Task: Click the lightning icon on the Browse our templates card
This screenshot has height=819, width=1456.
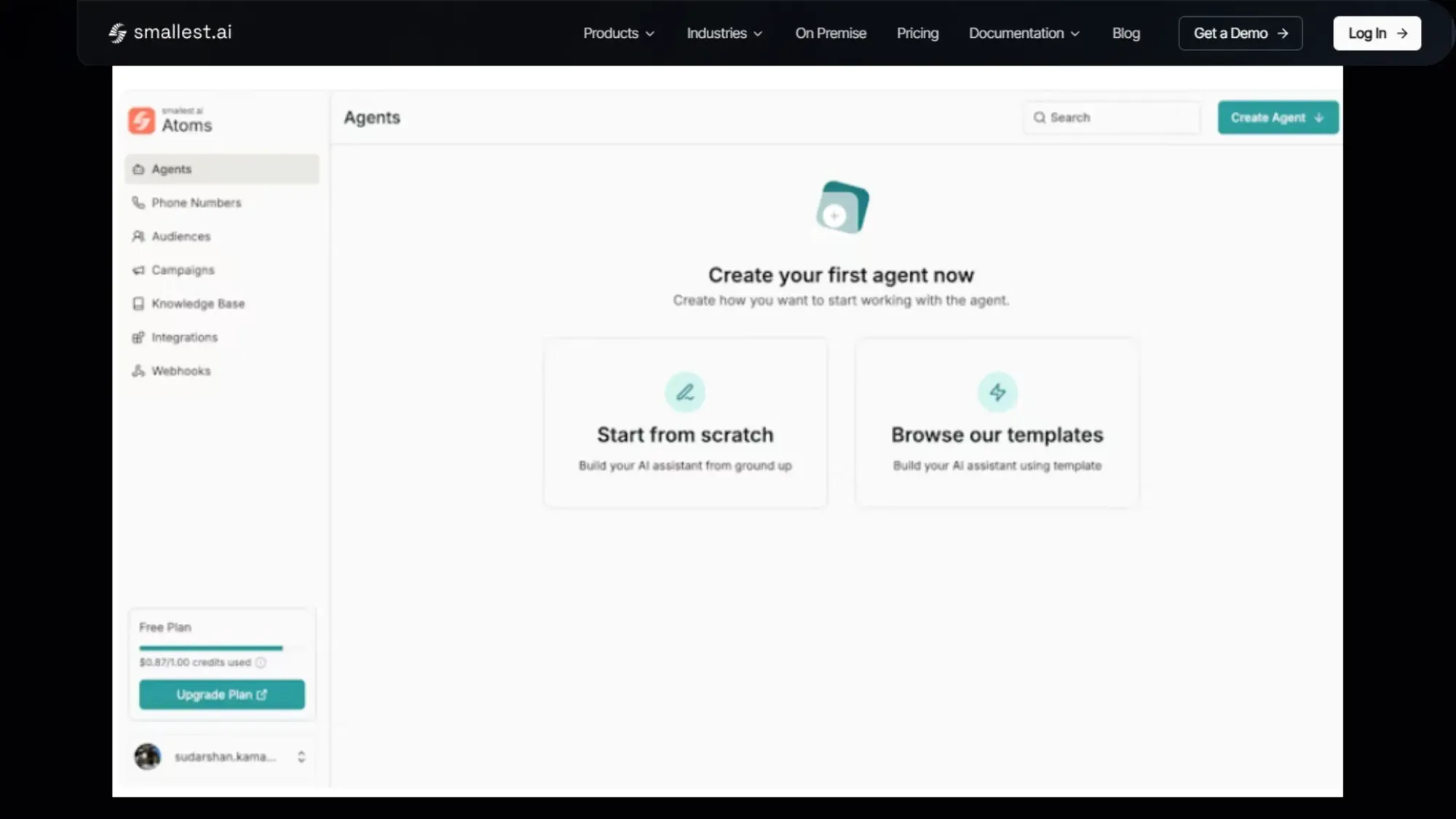Action: 997,392
